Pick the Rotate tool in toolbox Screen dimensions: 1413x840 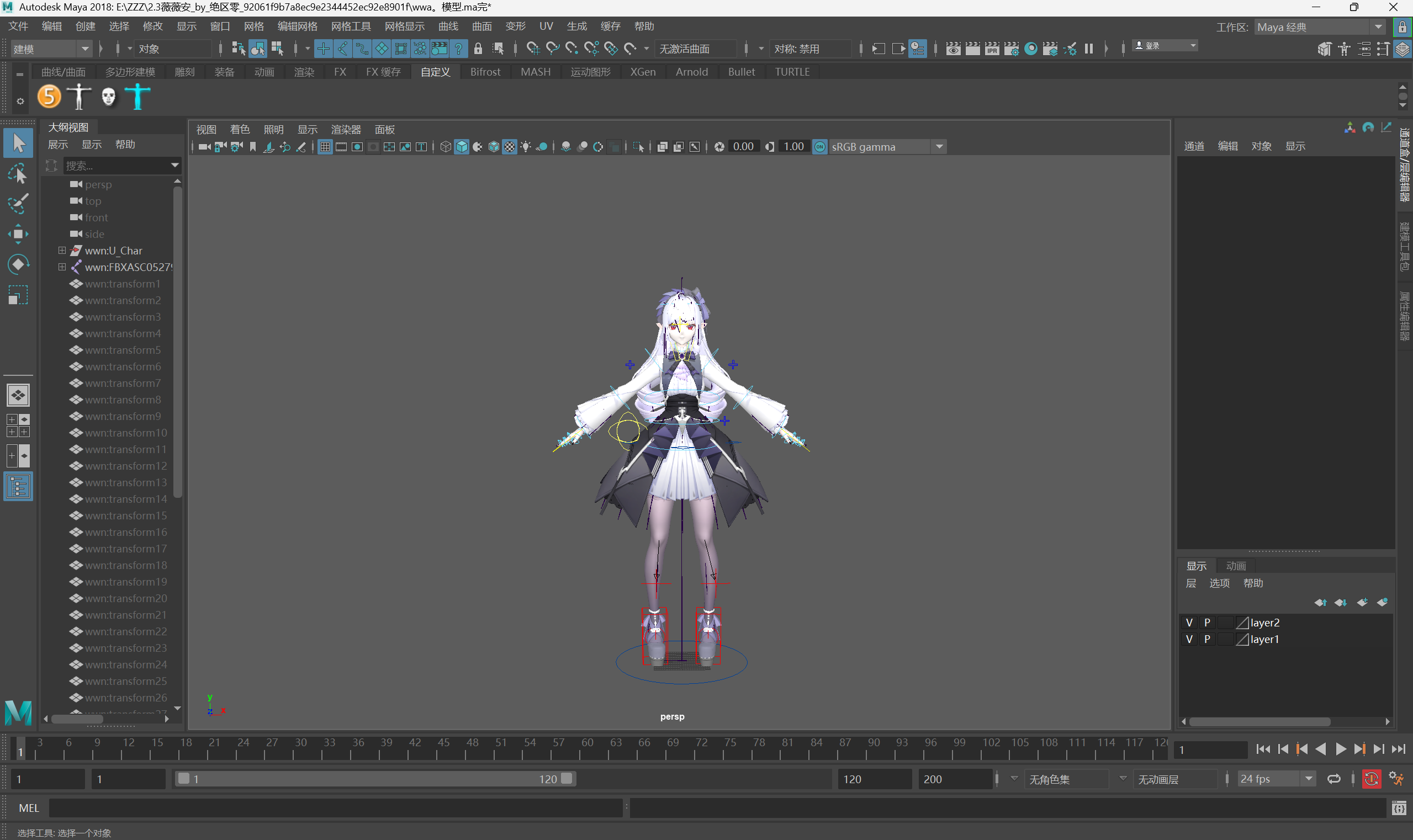pyautogui.click(x=18, y=264)
